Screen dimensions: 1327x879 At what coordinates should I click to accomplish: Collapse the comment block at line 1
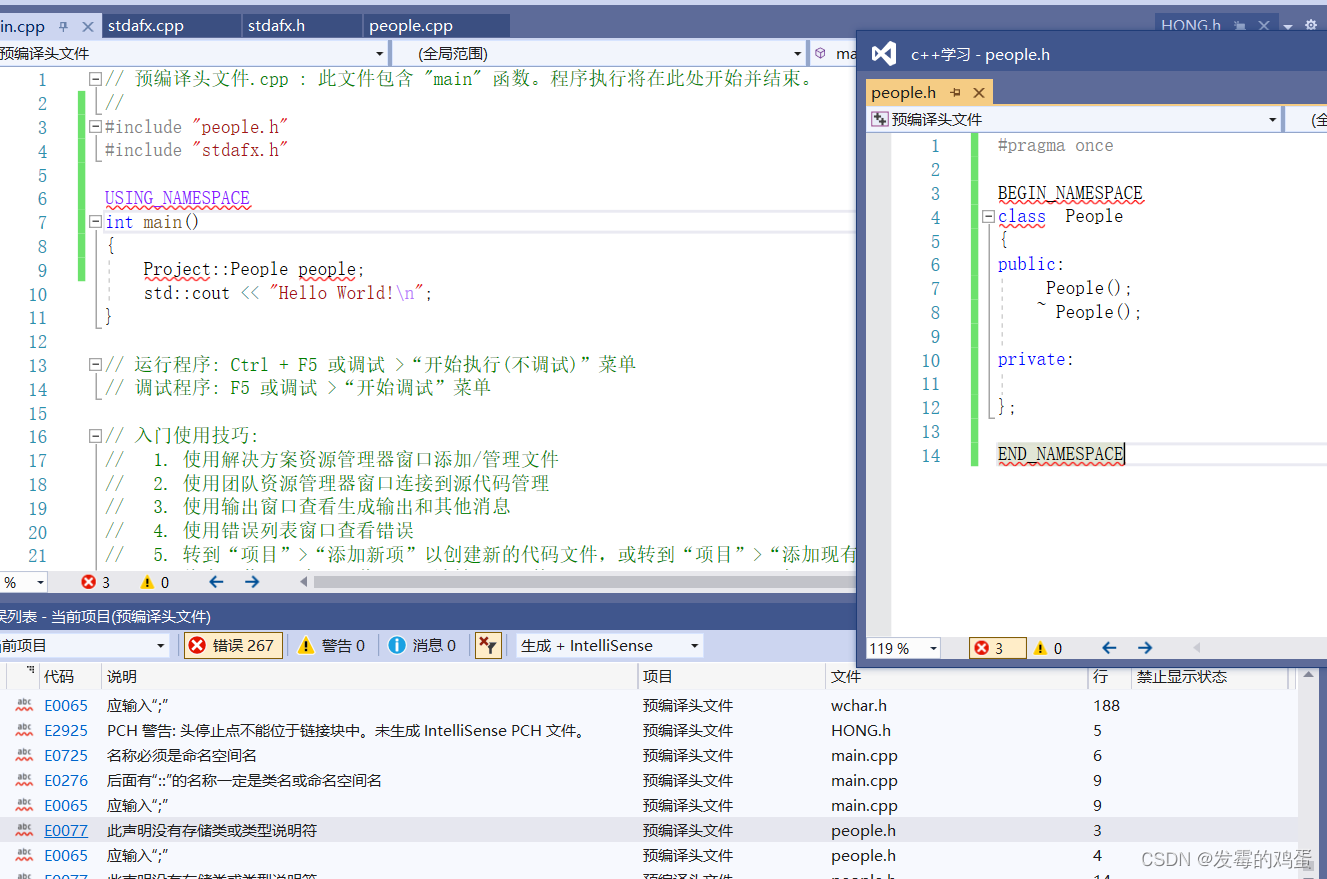pyautogui.click(x=95, y=79)
